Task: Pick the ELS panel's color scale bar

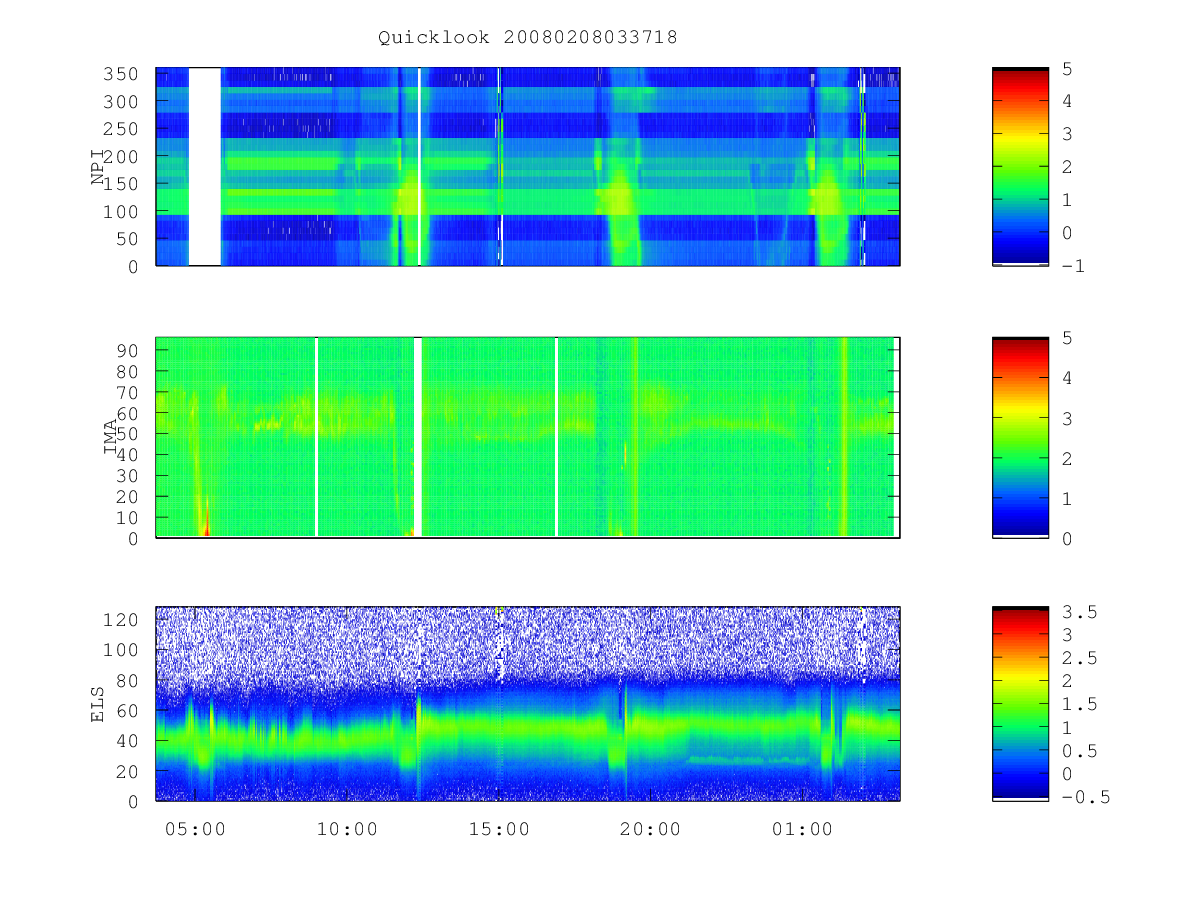Action: (x=1020, y=704)
